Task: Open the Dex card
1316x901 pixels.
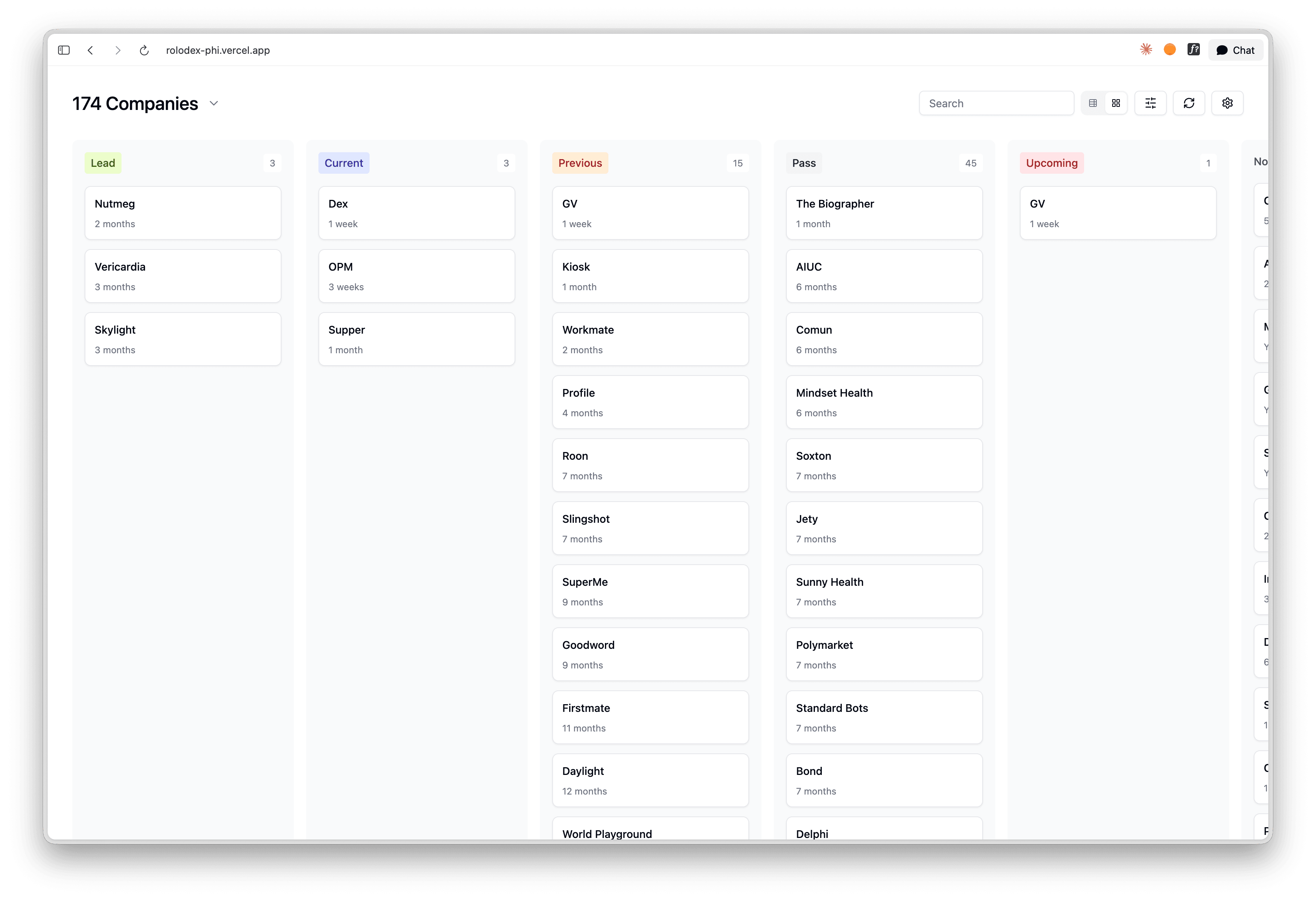Action: (417, 213)
